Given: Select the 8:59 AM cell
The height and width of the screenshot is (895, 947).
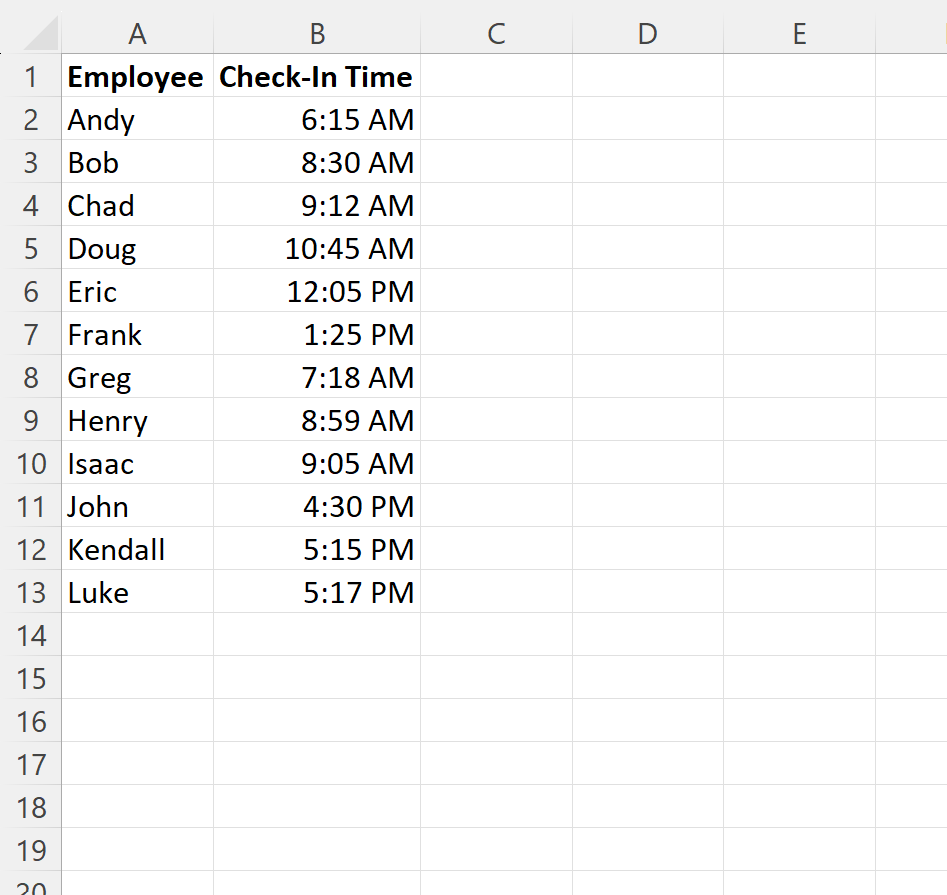Looking at the screenshot, I should click(317, 420).
